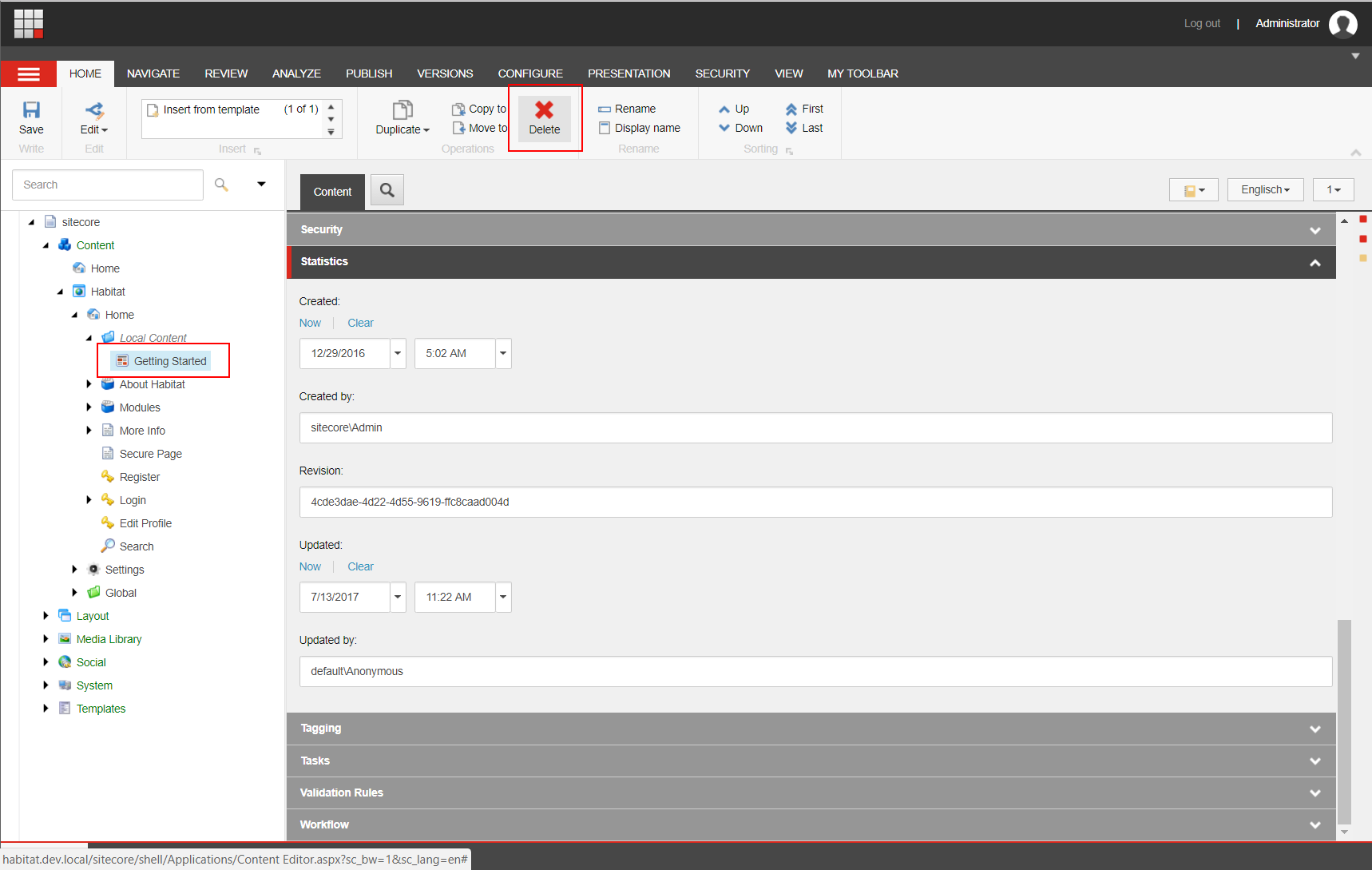Select the Secure Page tree item
The image size is (1372, 870).
[150, 454]
